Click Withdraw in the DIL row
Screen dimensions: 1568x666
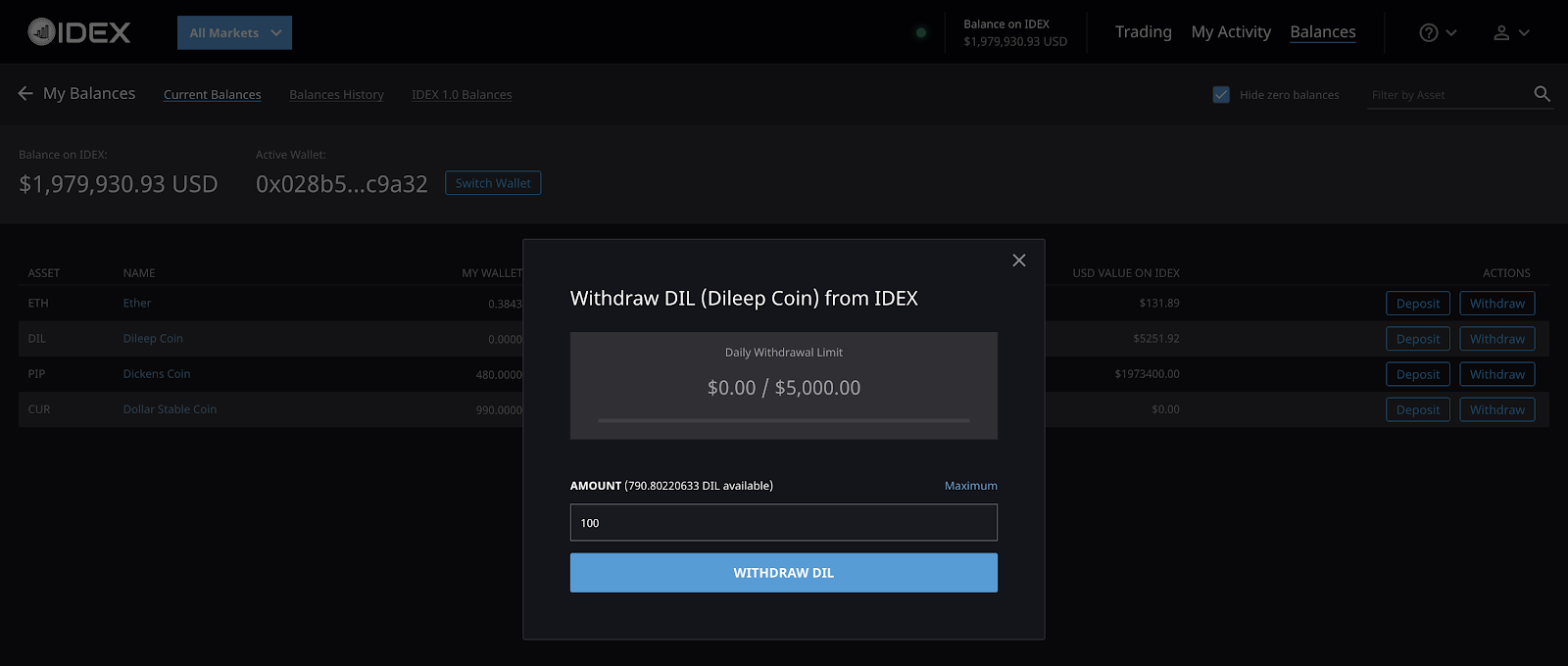[1497, 339]
